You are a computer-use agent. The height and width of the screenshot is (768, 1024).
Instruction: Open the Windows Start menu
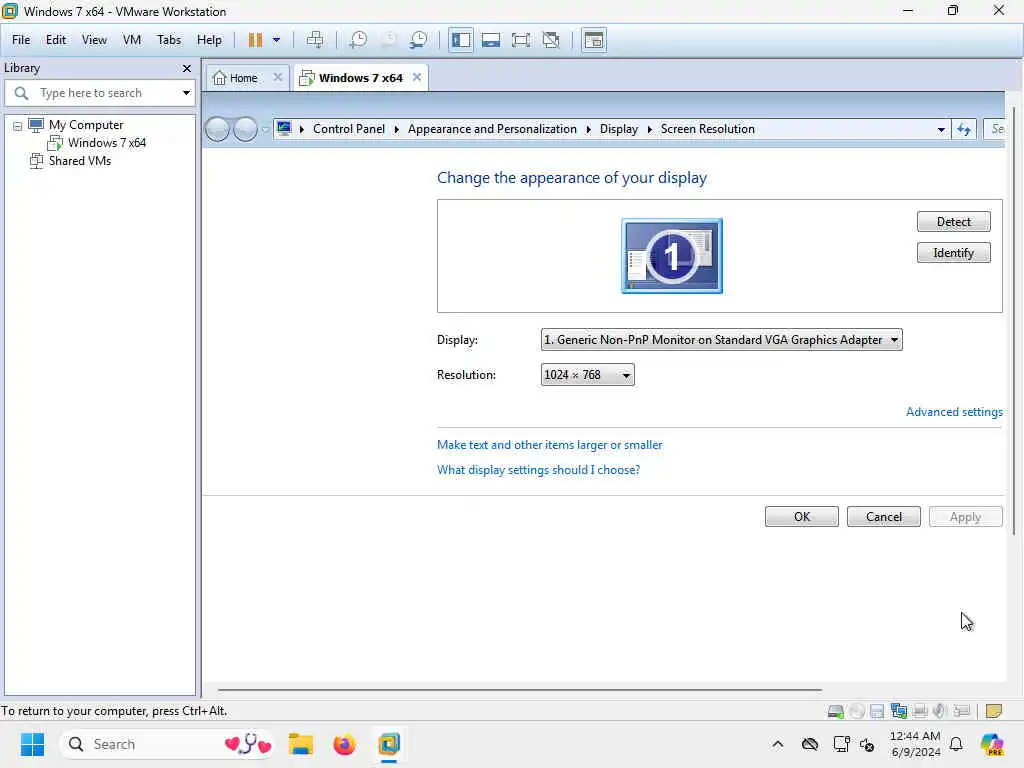click(x=32, y=744)
